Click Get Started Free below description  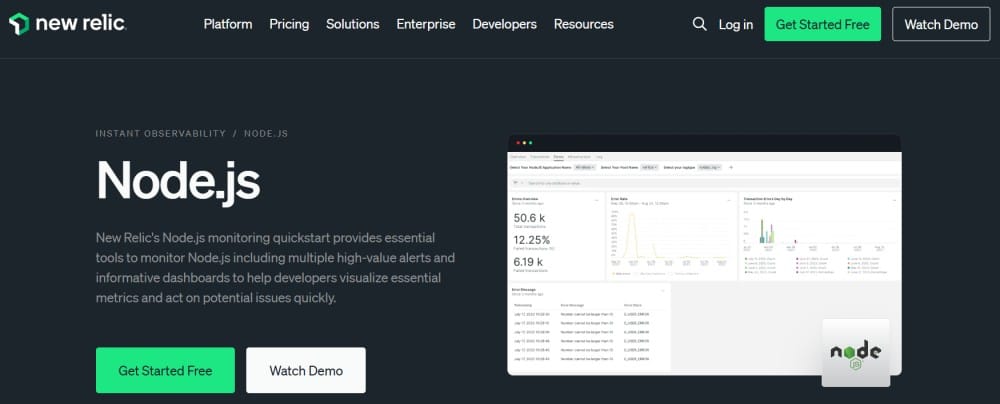click(165, 370)
